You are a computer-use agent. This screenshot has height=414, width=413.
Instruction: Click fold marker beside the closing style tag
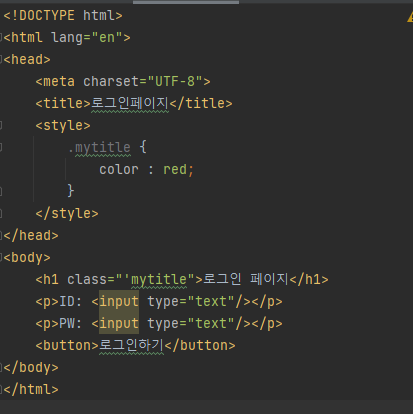coord(1,213)
